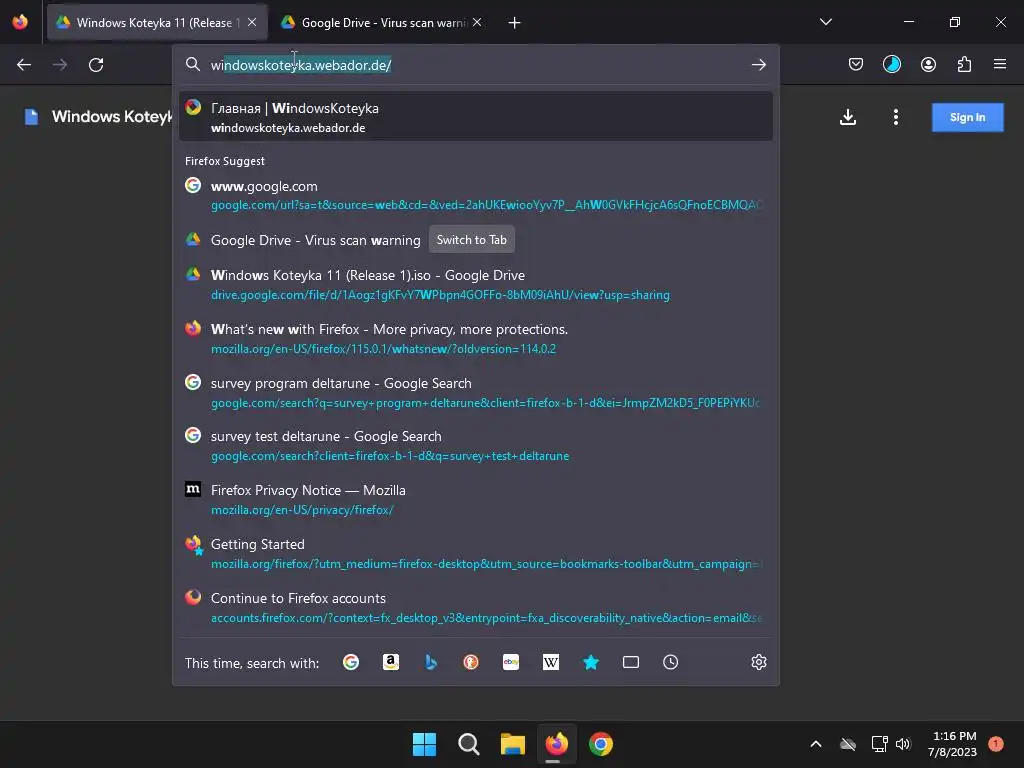Open the Firefox account profile icon
Viewport: 1024px width, 768px height.
click(928, 64)
